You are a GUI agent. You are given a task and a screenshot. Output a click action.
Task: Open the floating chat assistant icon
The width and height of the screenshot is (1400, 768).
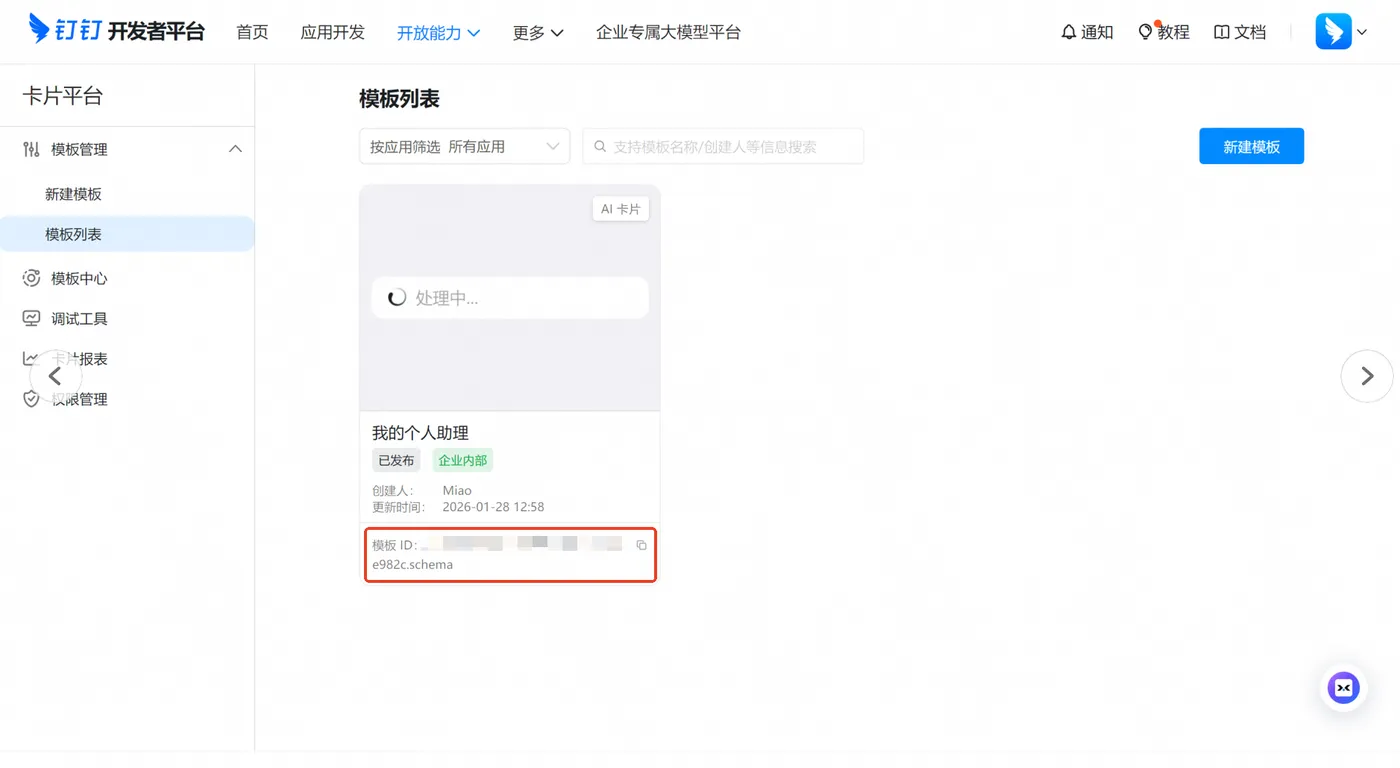coord(1343,687)
